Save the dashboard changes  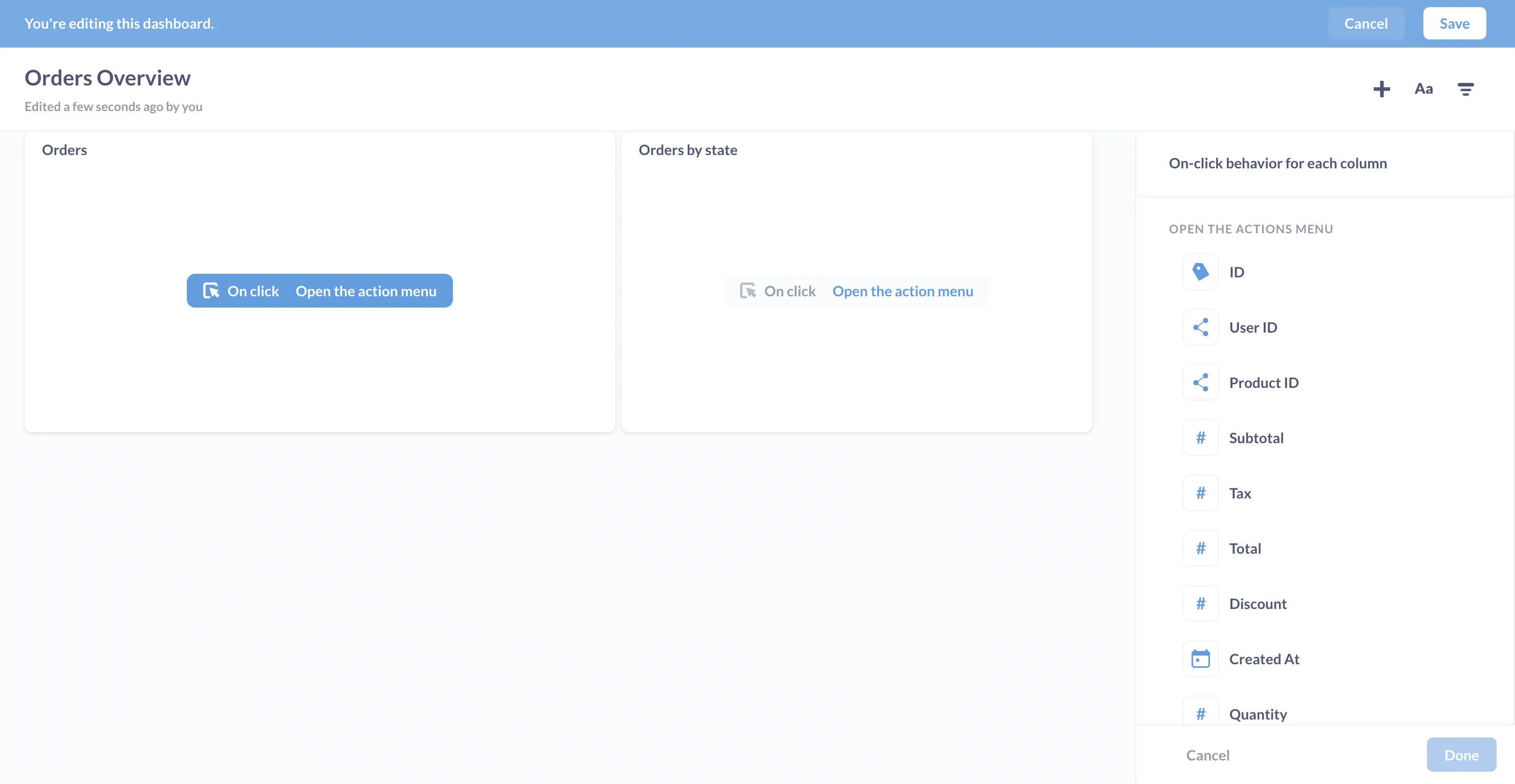(1454, 23)
